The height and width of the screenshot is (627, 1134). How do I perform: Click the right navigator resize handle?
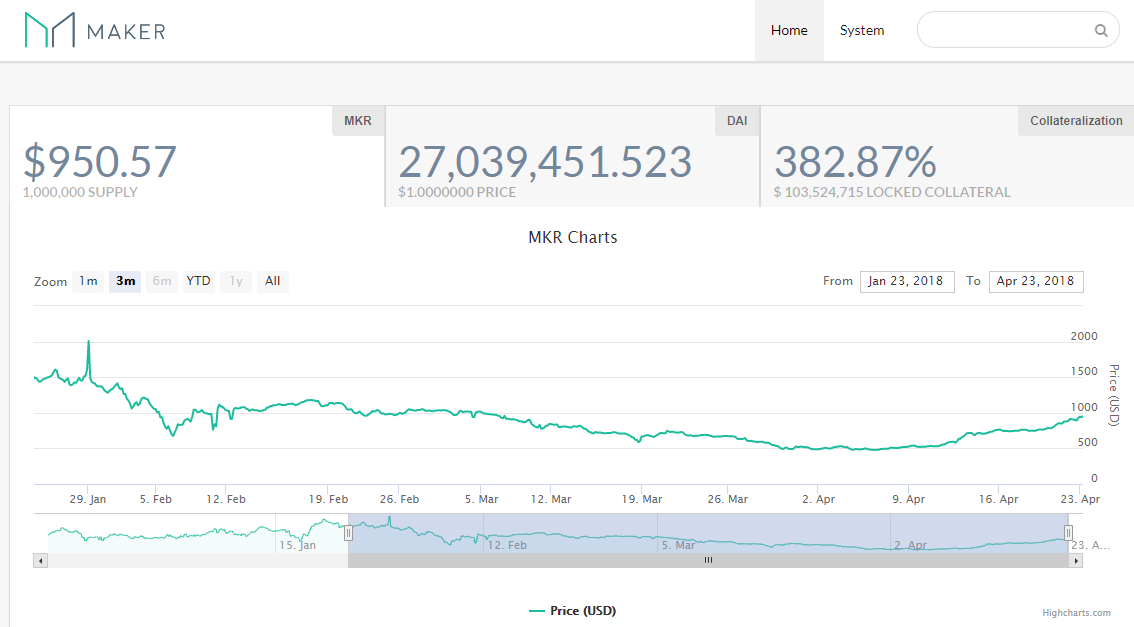click(1069, 532)
